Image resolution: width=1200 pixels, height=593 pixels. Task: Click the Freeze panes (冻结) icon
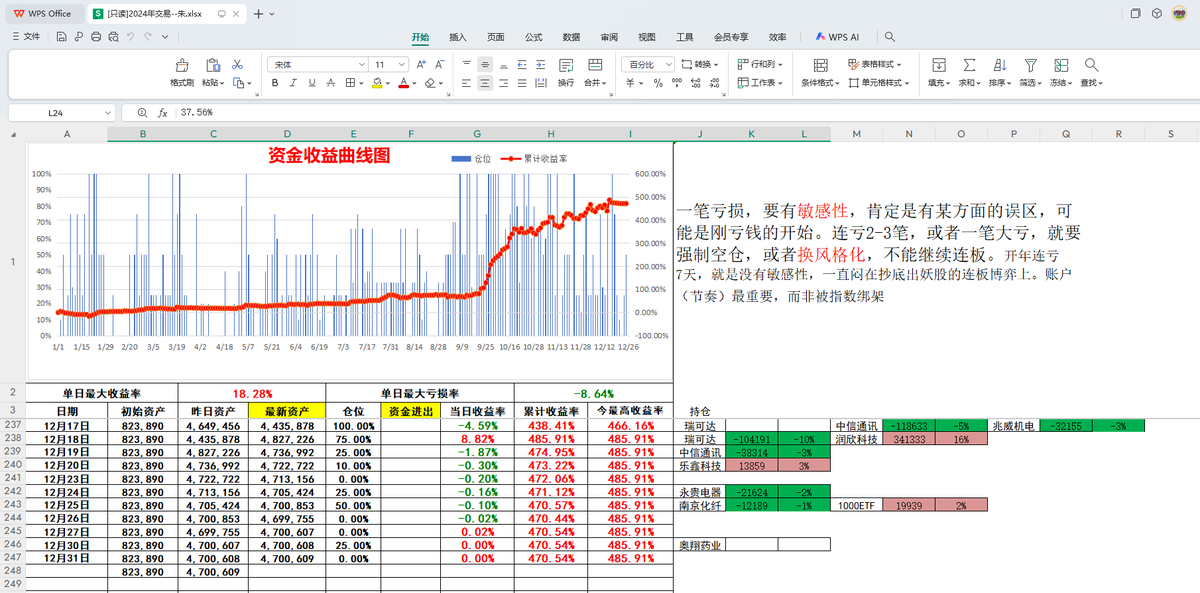tap(1060, 64)
